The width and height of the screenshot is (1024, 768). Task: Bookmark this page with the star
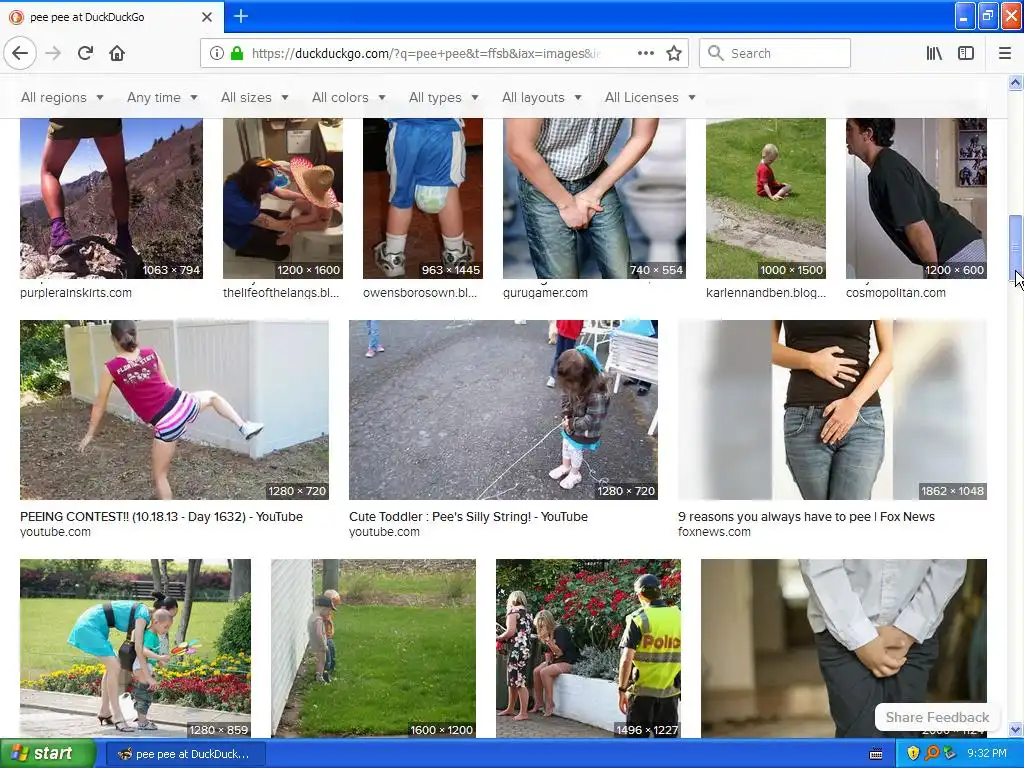(674, 54)
